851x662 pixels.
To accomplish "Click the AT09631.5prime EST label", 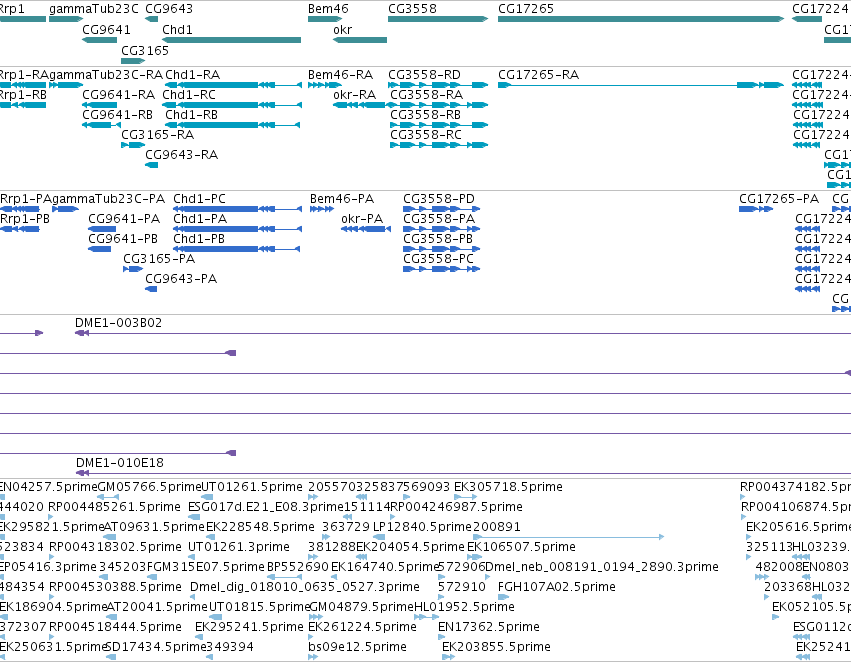I will [155, 527].
